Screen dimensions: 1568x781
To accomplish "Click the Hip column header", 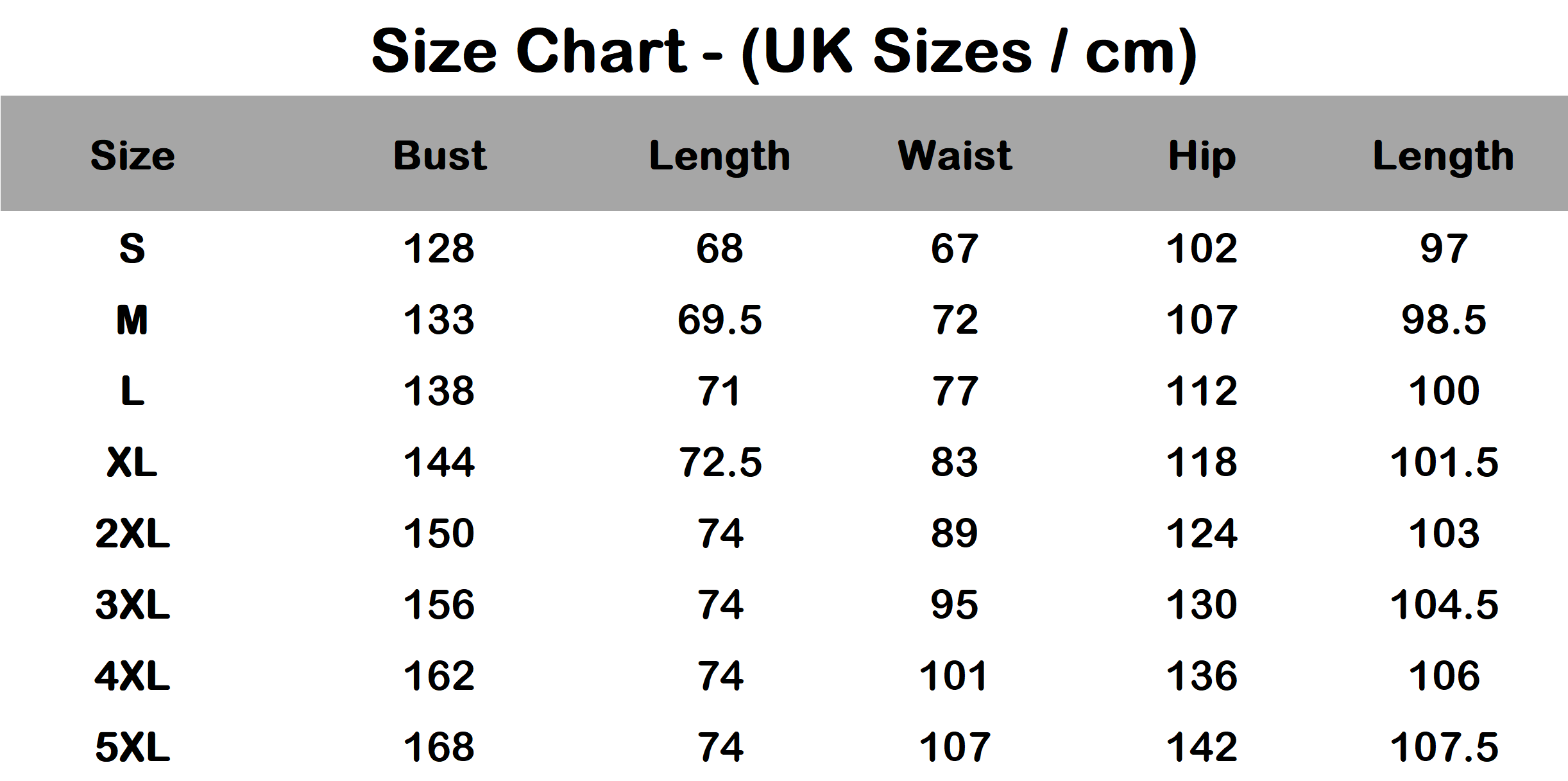I will pyautogui.click(x=1202, y=155).
